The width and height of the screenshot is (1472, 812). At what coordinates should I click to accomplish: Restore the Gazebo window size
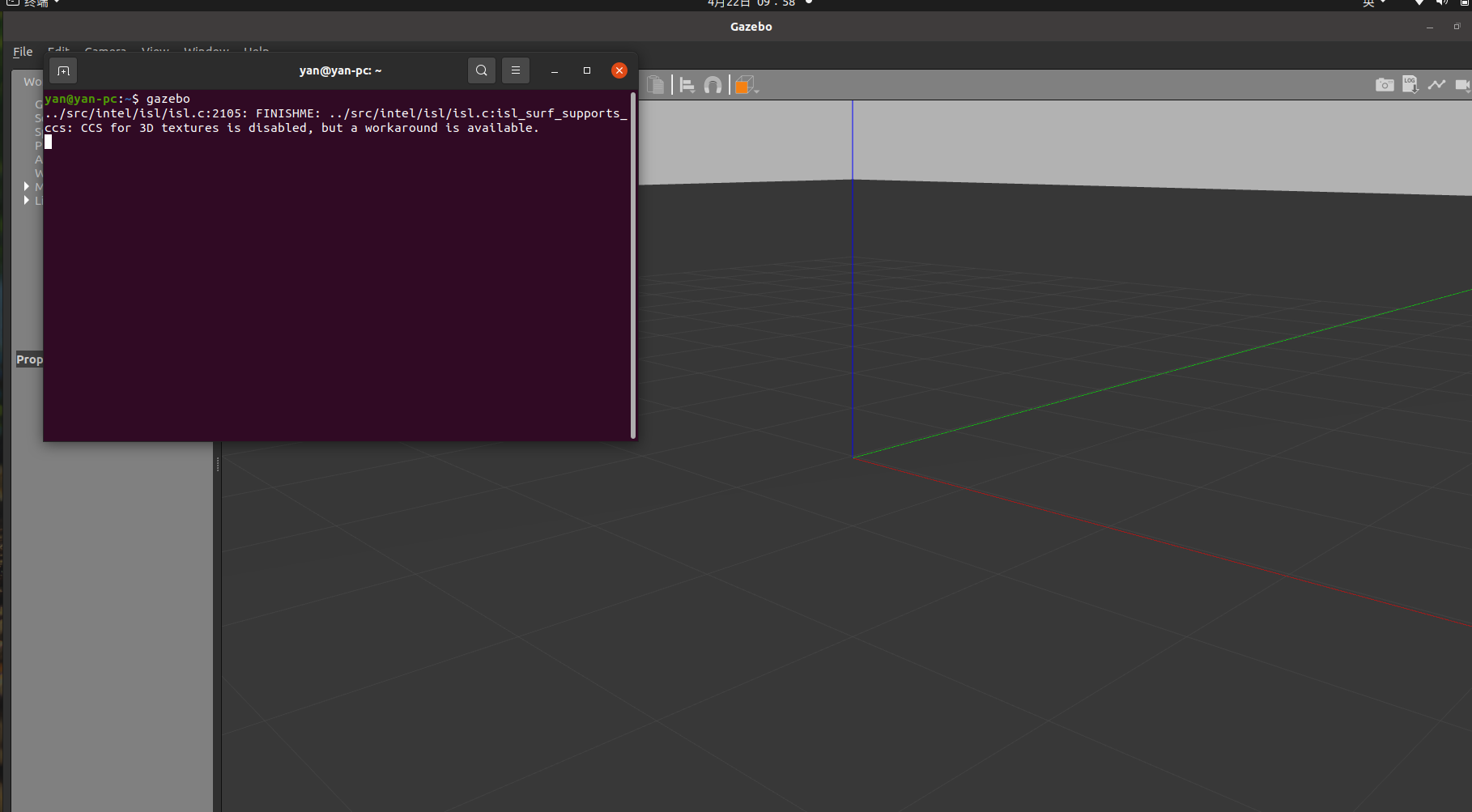click(1457, 27)
